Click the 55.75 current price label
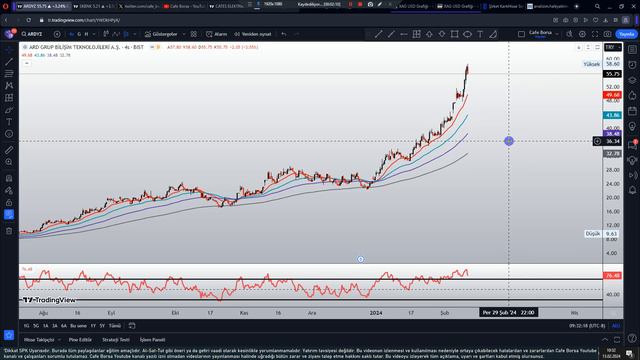Image resolution: width=640 pixels, height=360 pixels. click(613, 74)
